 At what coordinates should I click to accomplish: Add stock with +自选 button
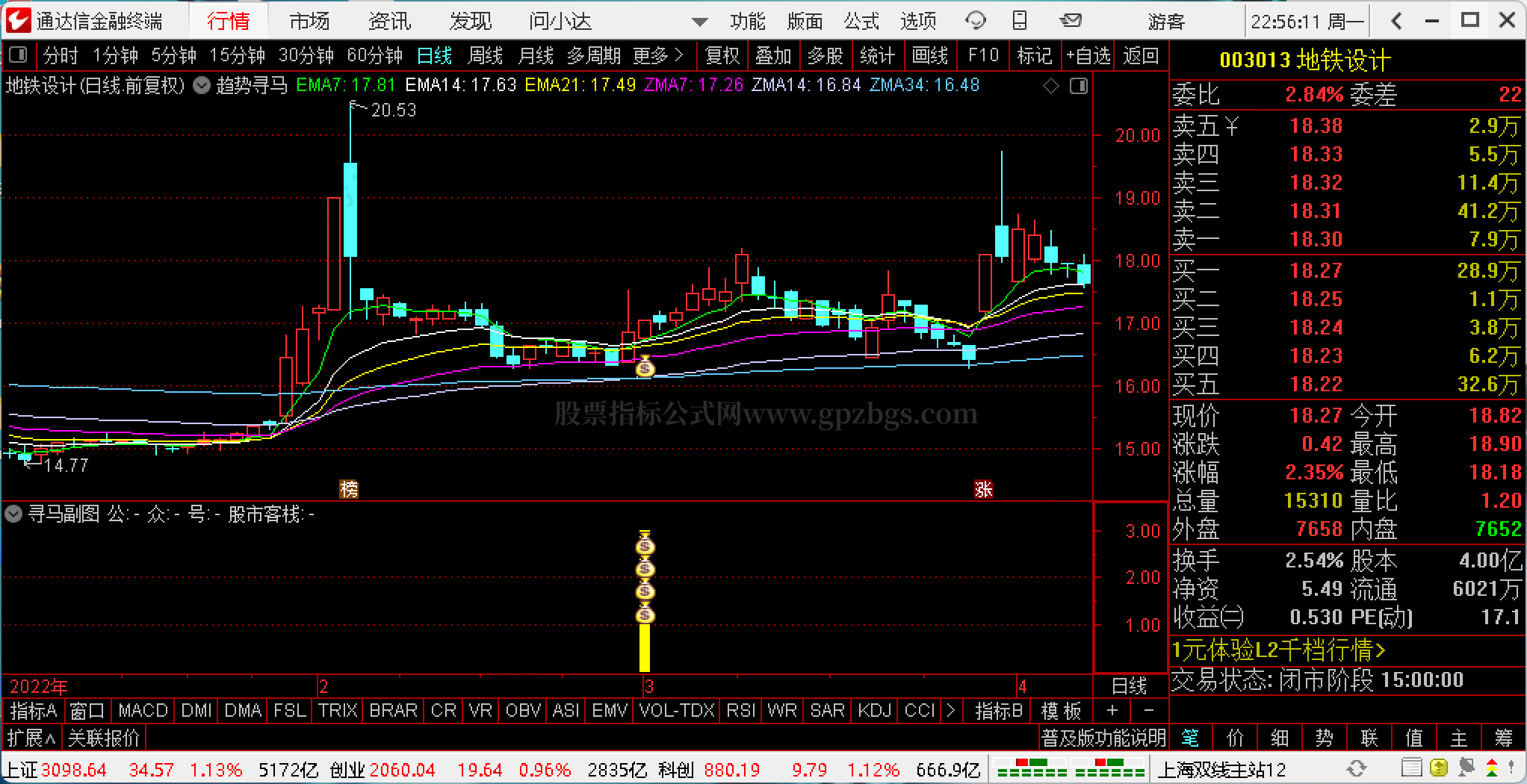1088,55
